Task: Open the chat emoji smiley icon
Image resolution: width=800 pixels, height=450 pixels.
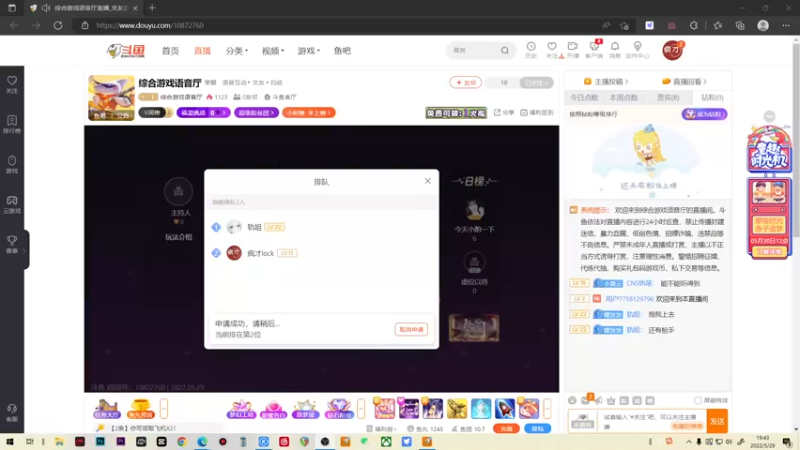Action: pos(572,401)
